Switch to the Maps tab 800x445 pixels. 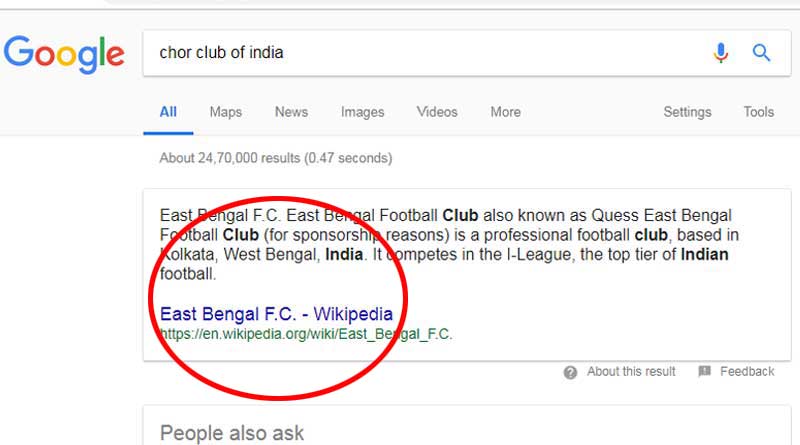(226, 112)
